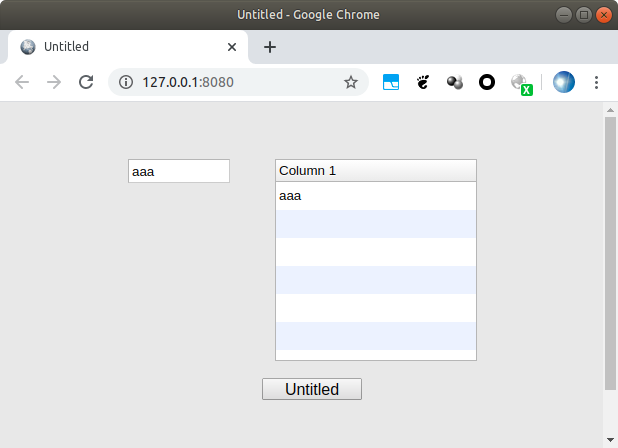Open a new tab
This screenshot has width=618, height=448.
point(270,47)
